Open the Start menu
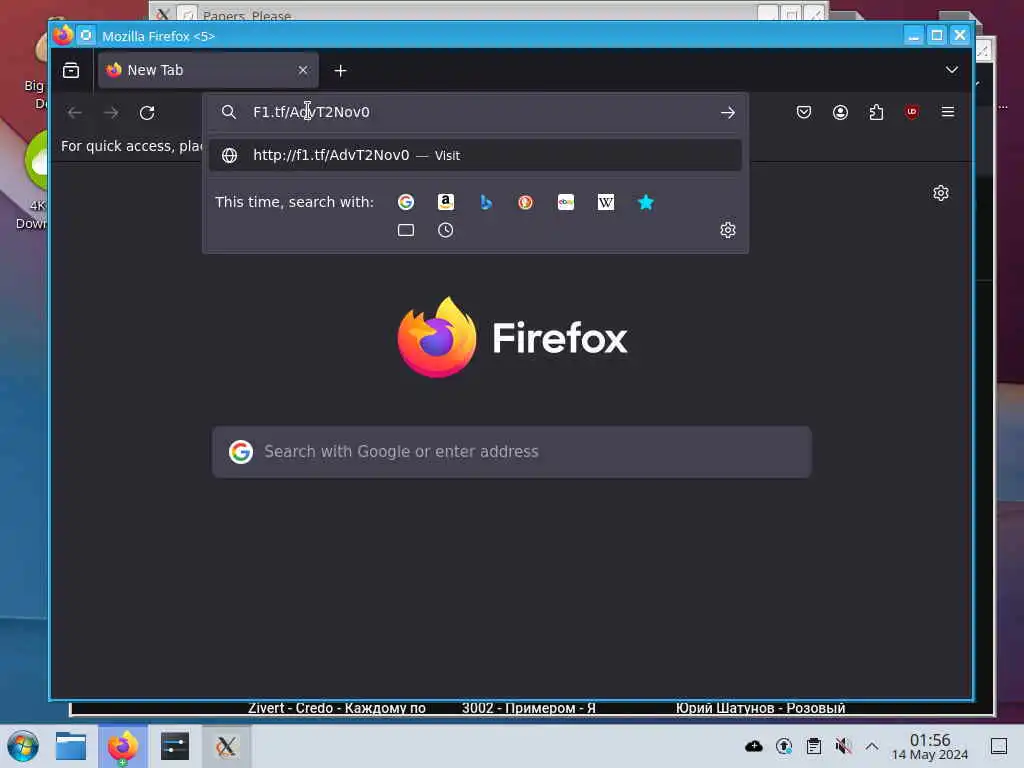 pos(23,746)
